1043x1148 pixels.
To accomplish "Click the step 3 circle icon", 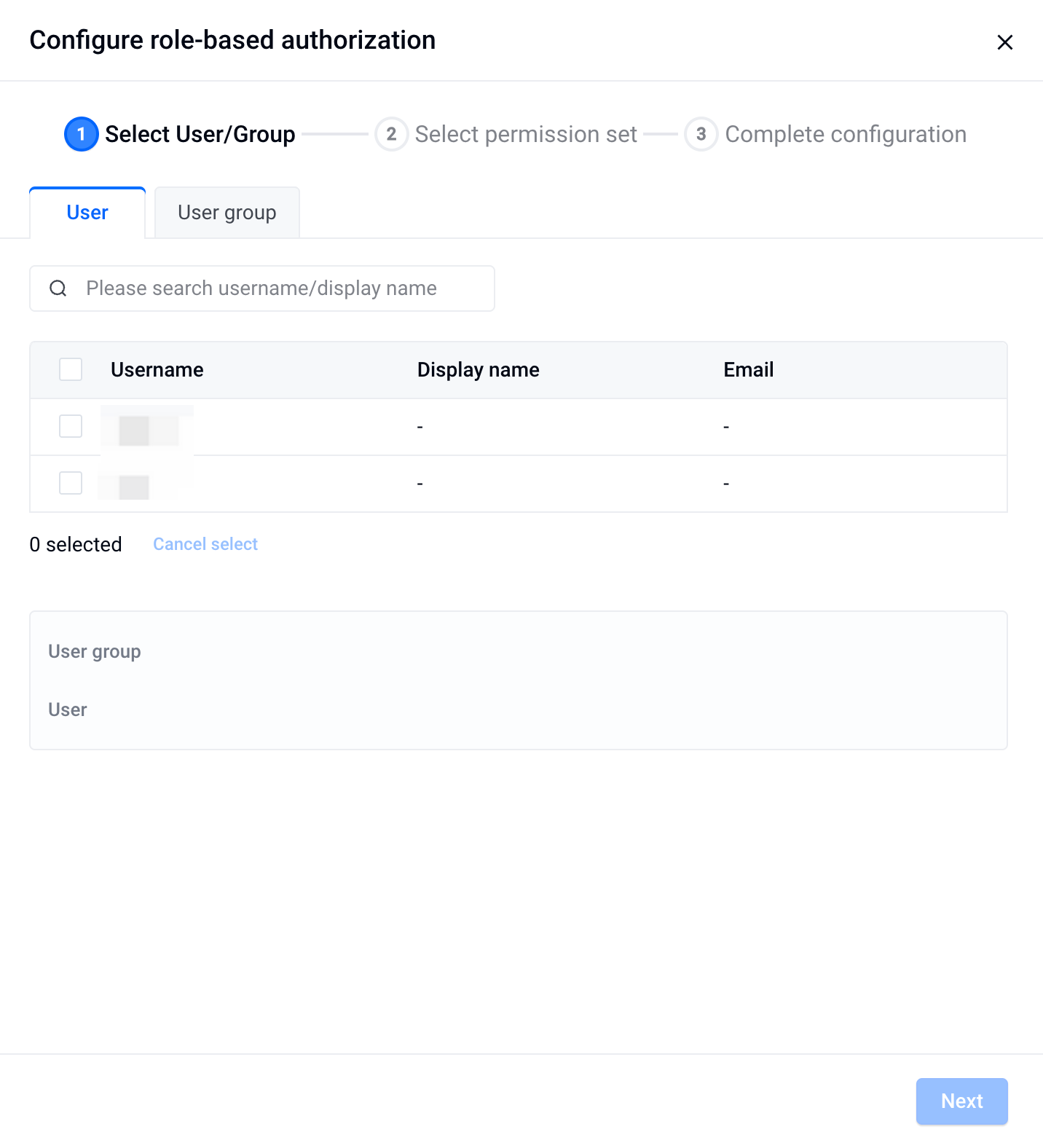I will (x=701, y=134).
